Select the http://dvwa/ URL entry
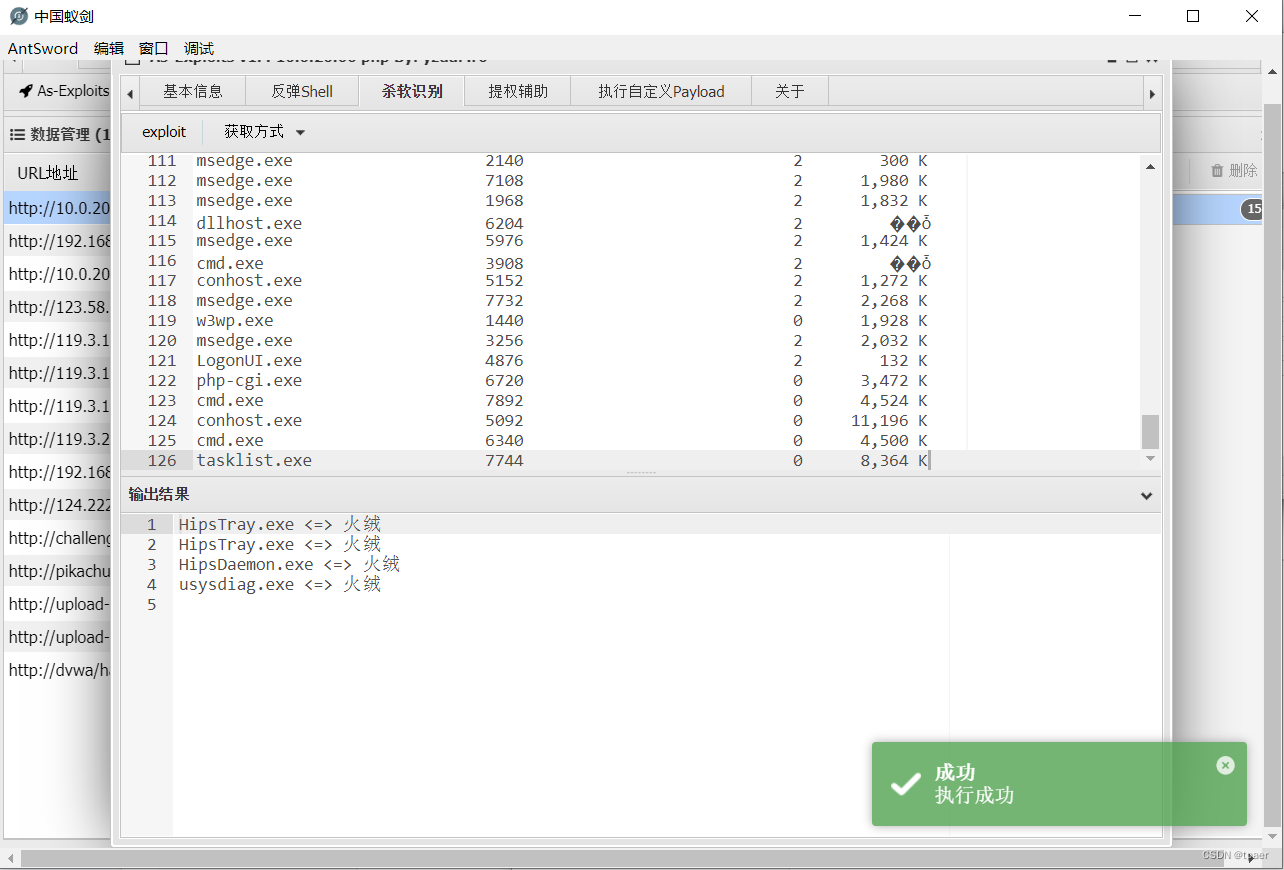 click(59, 670)
